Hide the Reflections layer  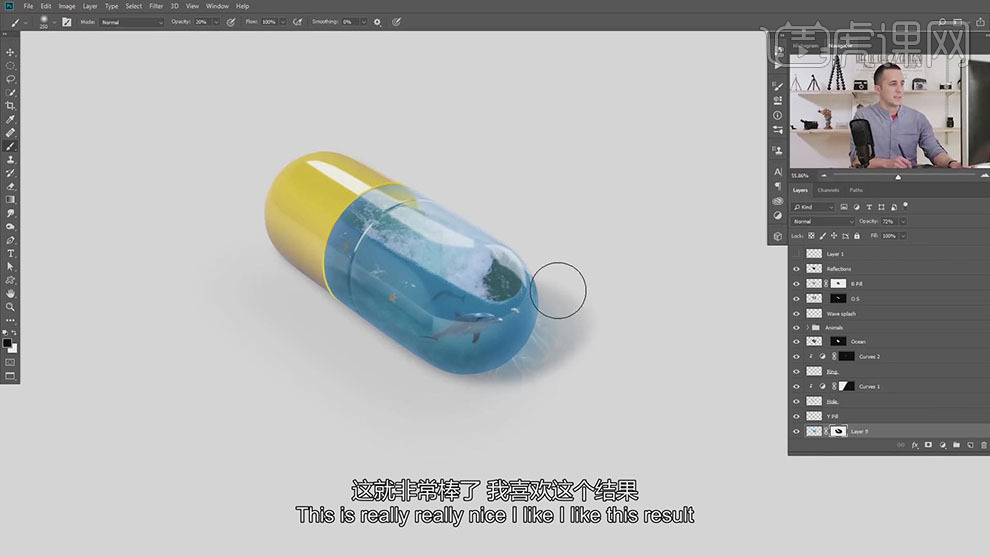click(x=796, y=269)
